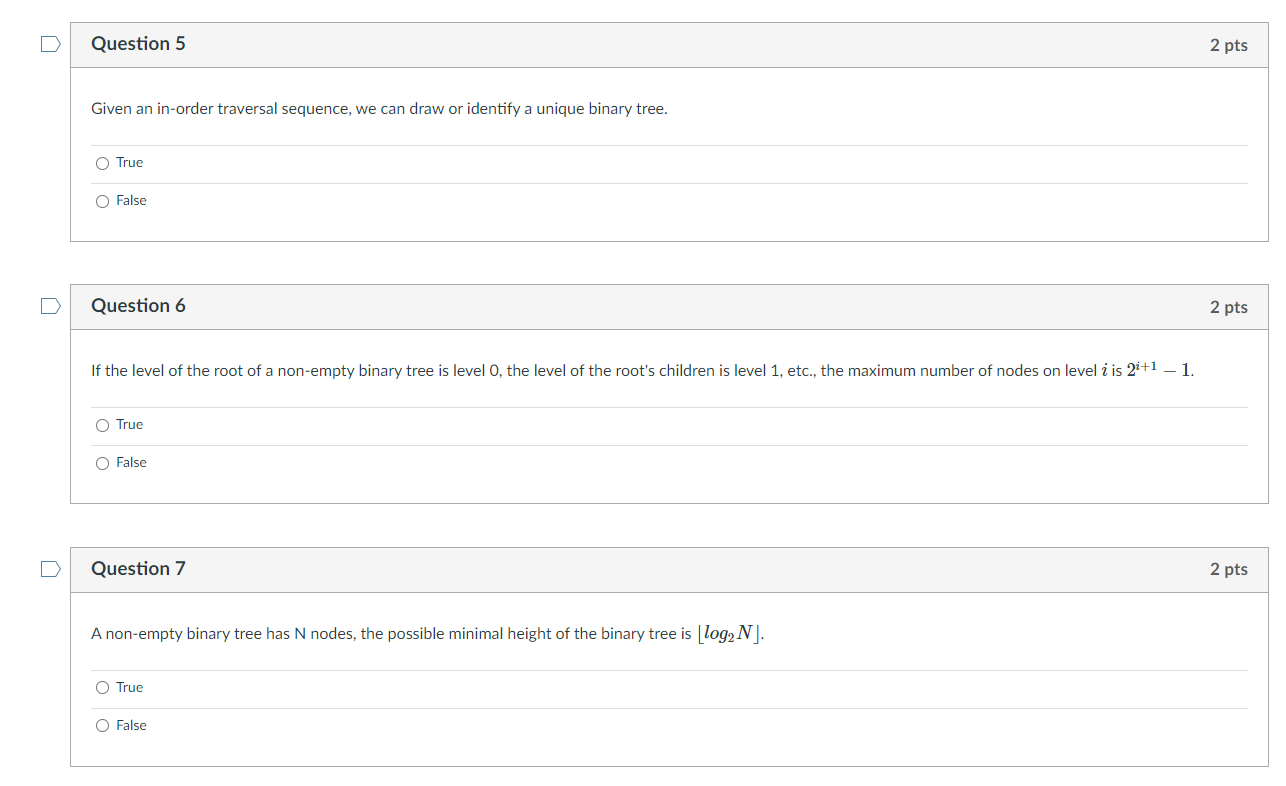The image size is (1286, 786).
Task: Select False for Question 7
Action: pos(101,725)
